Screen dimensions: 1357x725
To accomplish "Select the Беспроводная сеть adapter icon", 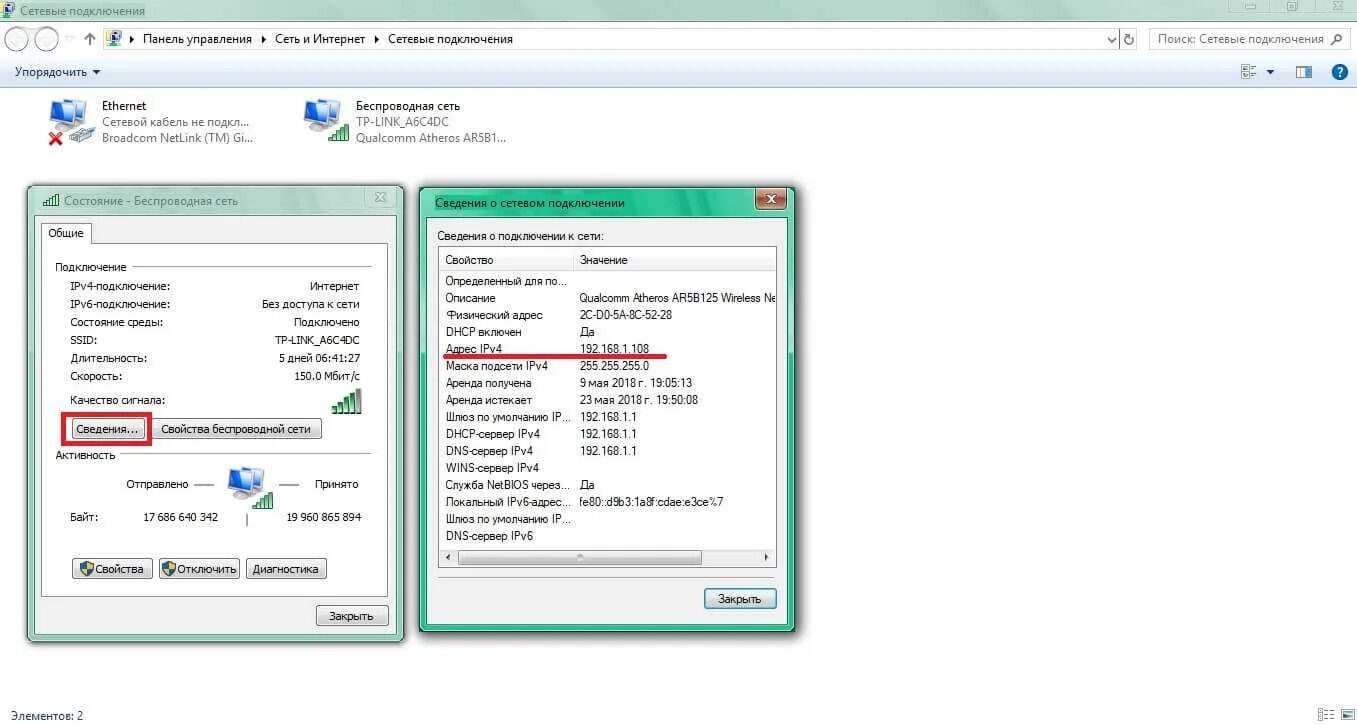I will coord(326,121).
